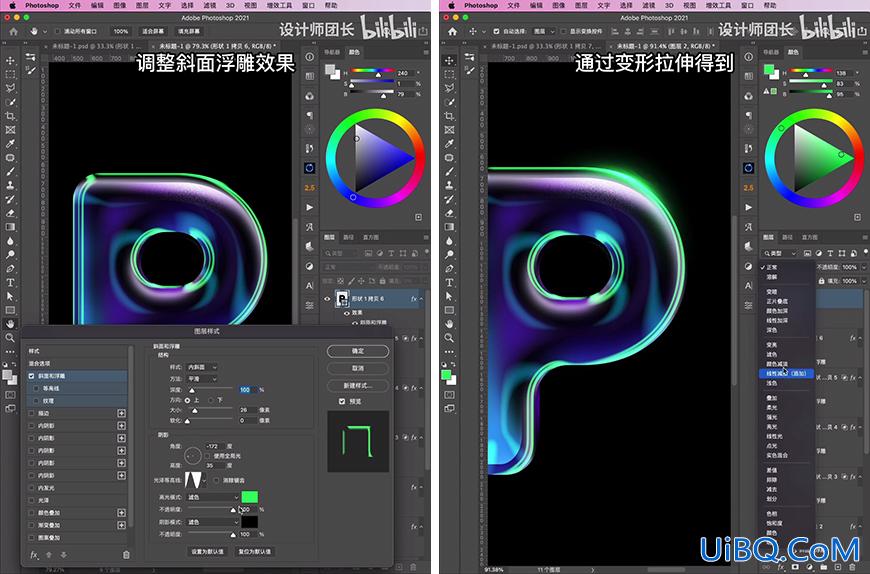This screenshot has height=574, width=870.
Task: Open the black shadow color swatch
Action: point(250,522)
